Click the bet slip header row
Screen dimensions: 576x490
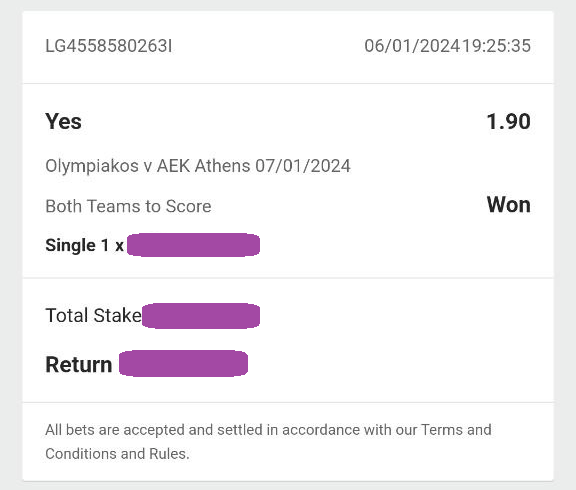pyautogui.click(x=288, y=47)
